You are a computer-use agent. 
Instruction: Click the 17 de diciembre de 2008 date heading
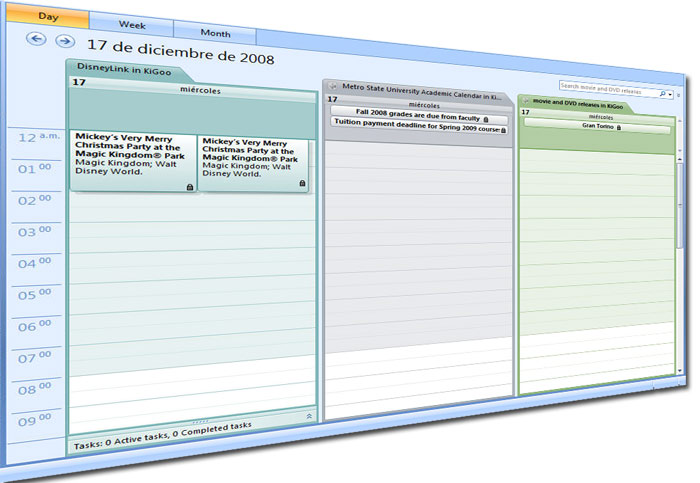point(180,52)
